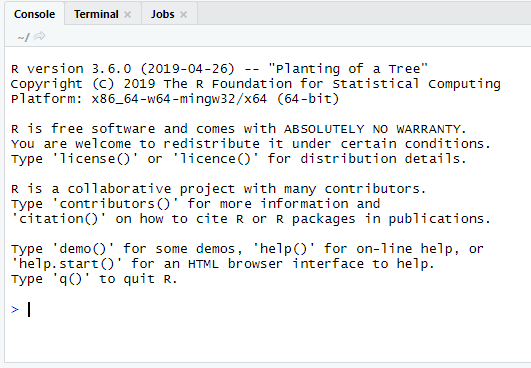Open the Terminal tab
This screenshot has width=531, height=368.
click(x=97, y=14)
